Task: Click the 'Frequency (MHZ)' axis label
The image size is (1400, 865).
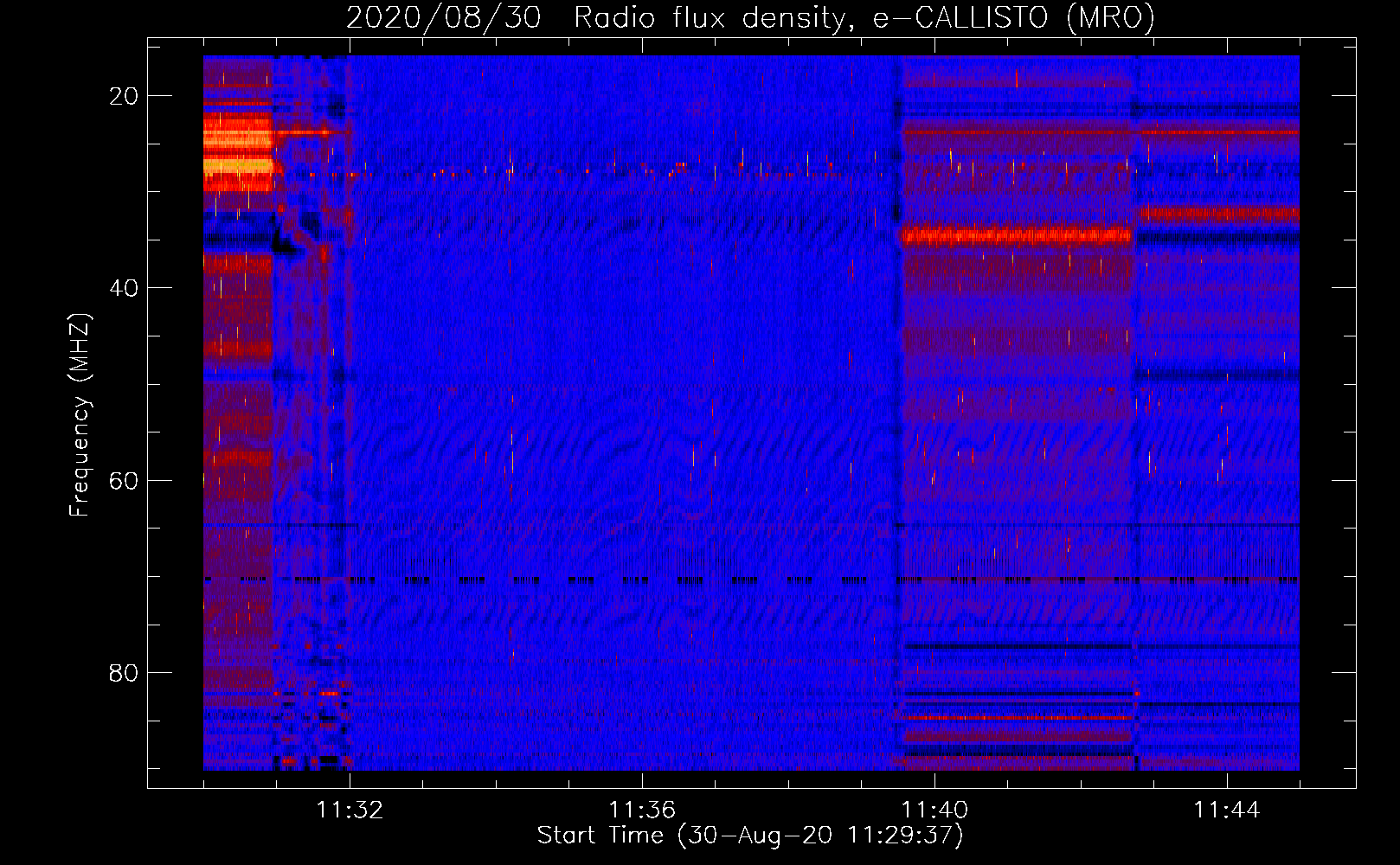Action: [x=79, y=415]
